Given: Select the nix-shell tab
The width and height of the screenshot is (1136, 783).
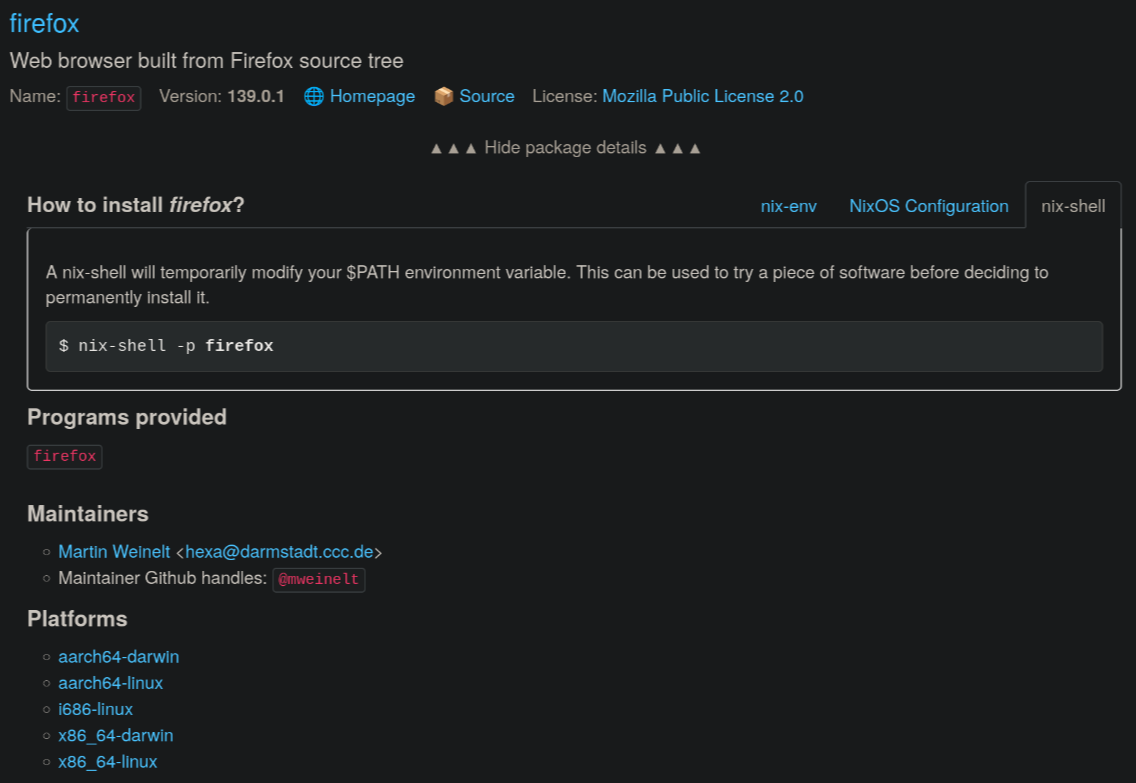Looking at the screenshot, I should [1073, 206].
